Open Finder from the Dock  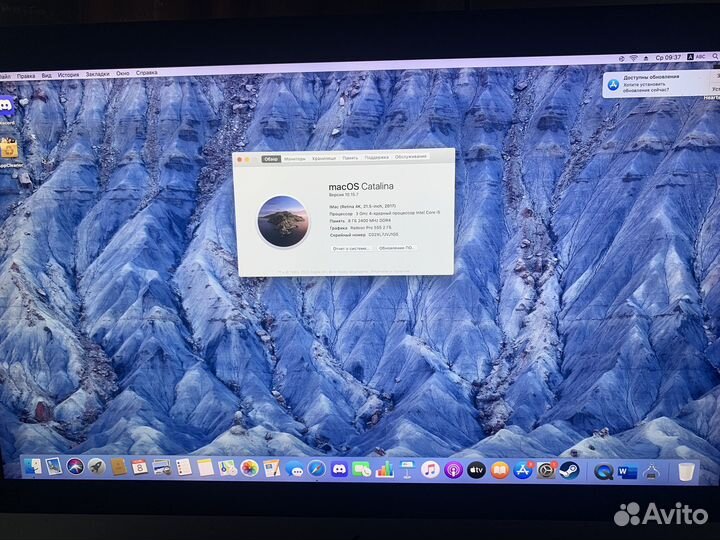(x=33, y=467)
